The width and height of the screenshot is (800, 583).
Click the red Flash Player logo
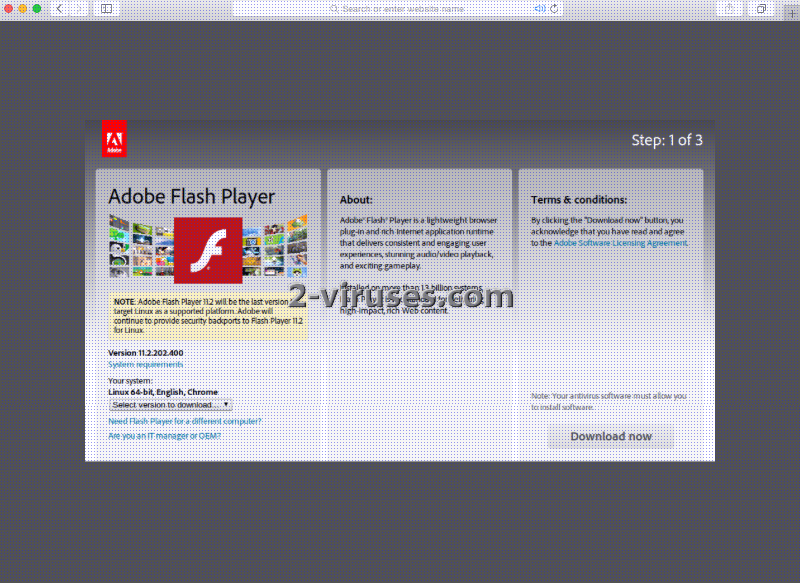208,250
